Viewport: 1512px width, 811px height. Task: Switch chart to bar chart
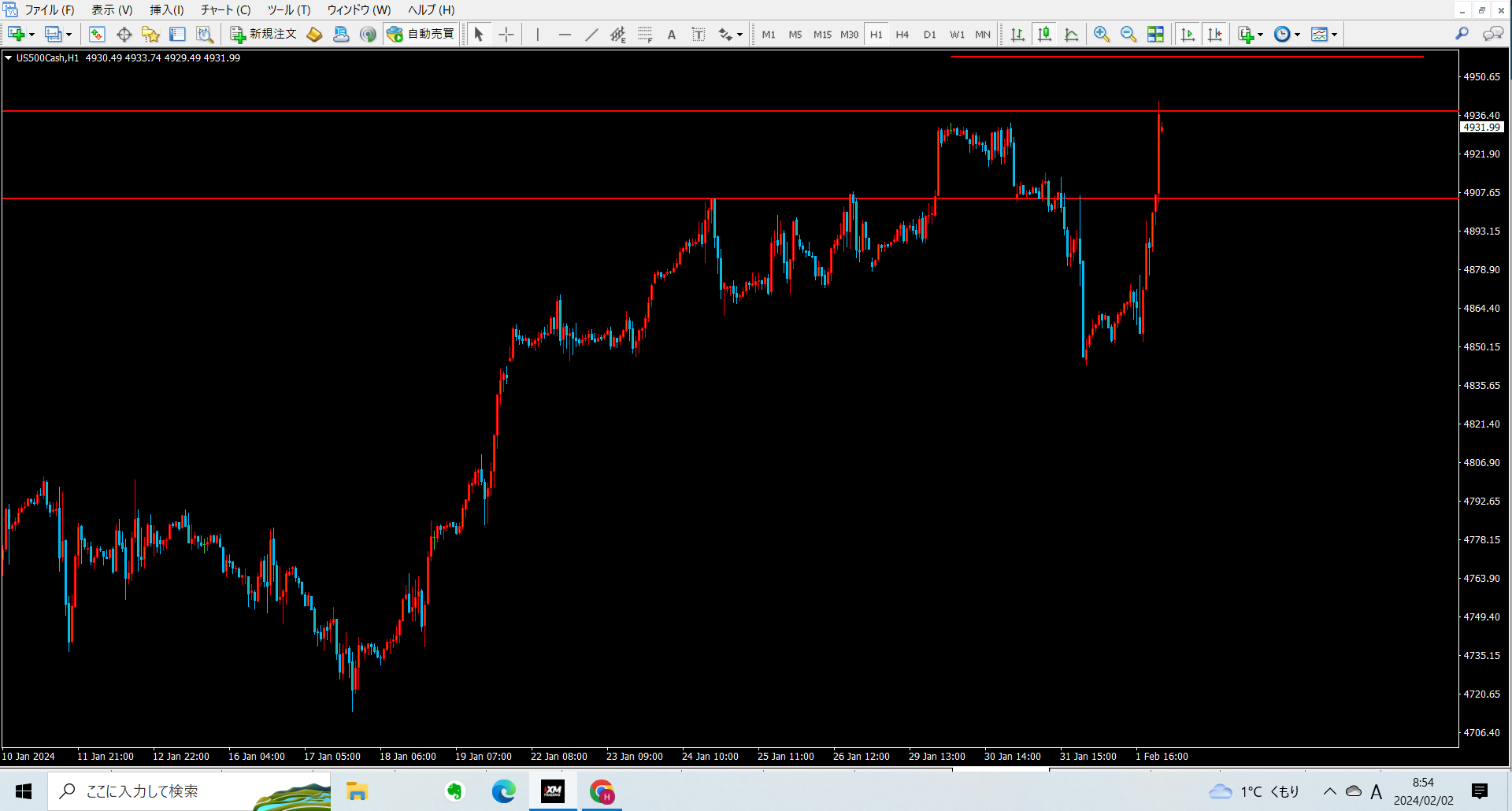pyautogui.click(x=1017, y=34)
